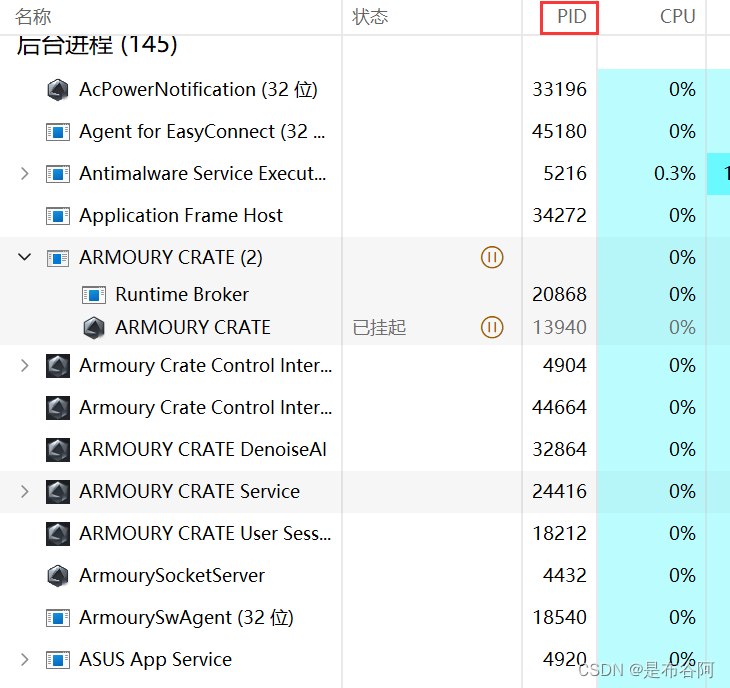Sort by the 状态 column header
730x688 pixels.
[x=370, y=17]
